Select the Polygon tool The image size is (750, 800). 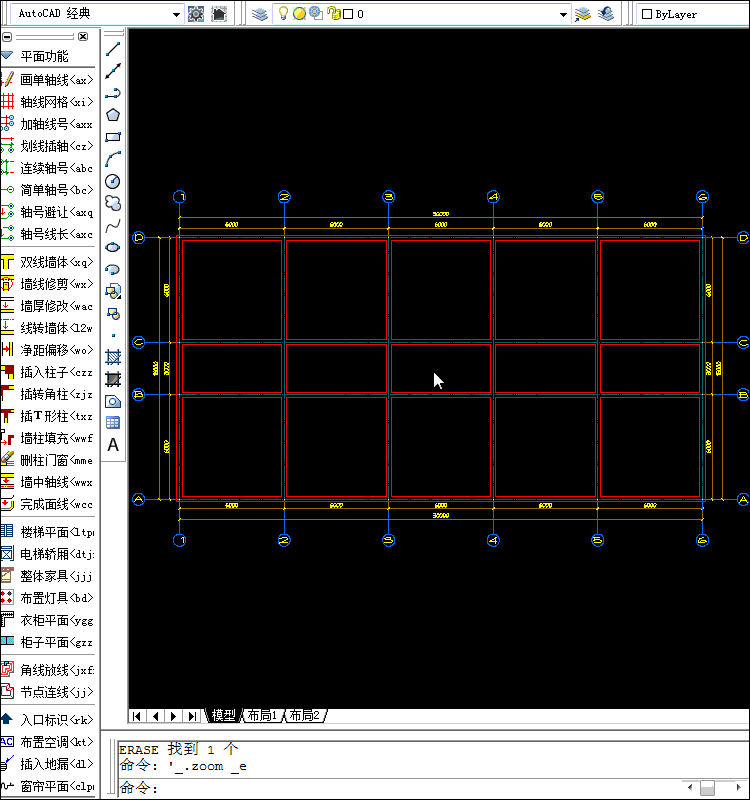pos(113,115)
